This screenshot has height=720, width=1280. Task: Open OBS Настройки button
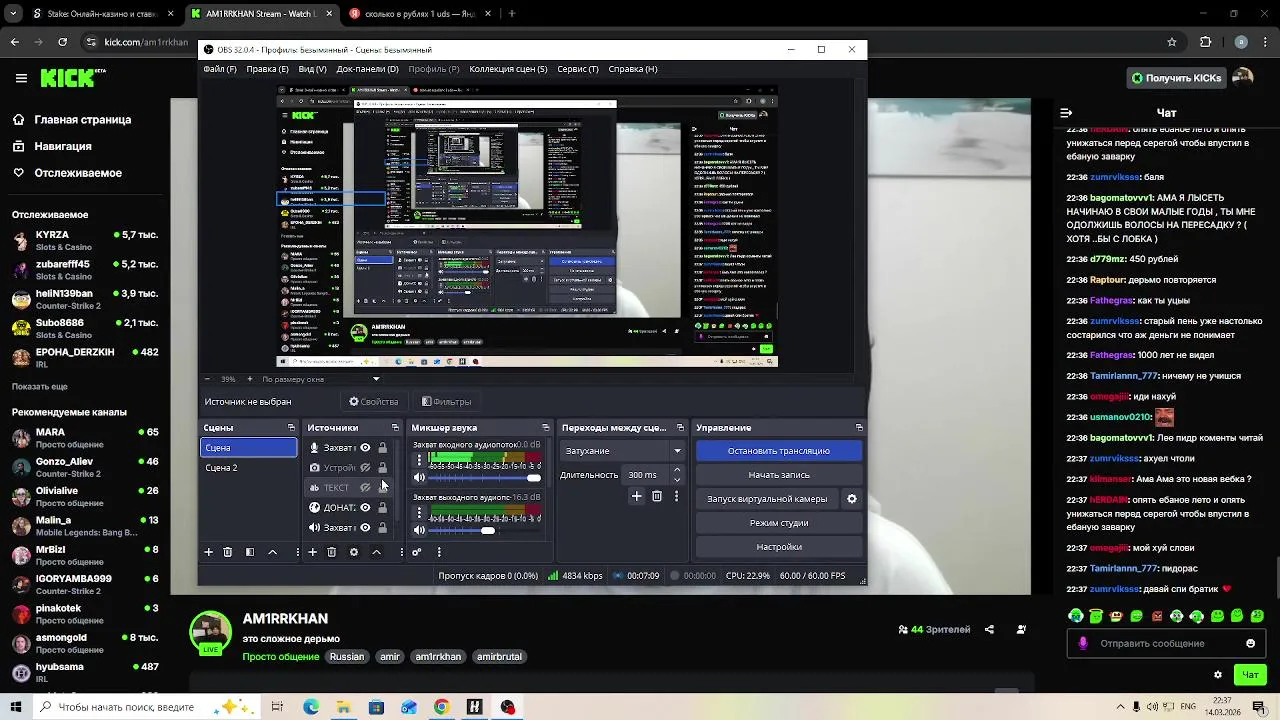[779, 547]
